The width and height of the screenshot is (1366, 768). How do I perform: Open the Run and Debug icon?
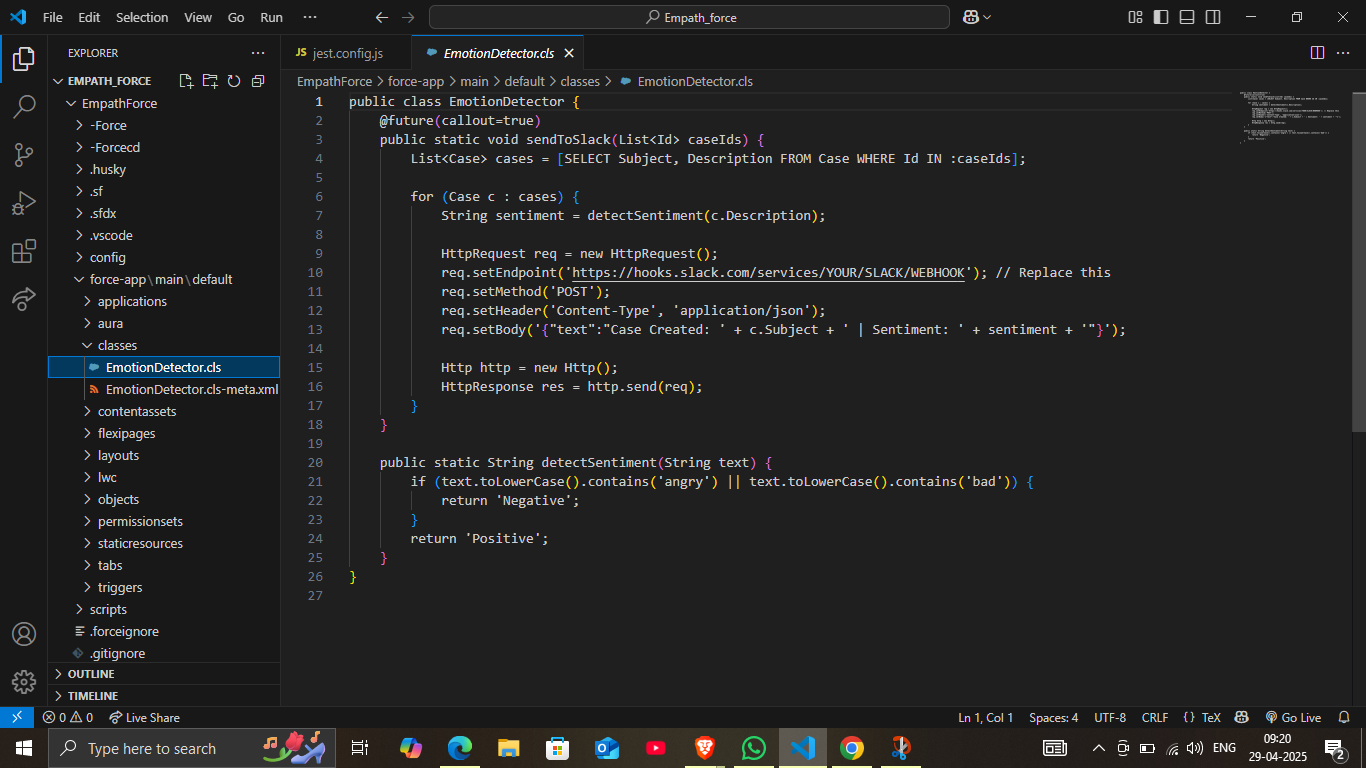coord(24,202)
